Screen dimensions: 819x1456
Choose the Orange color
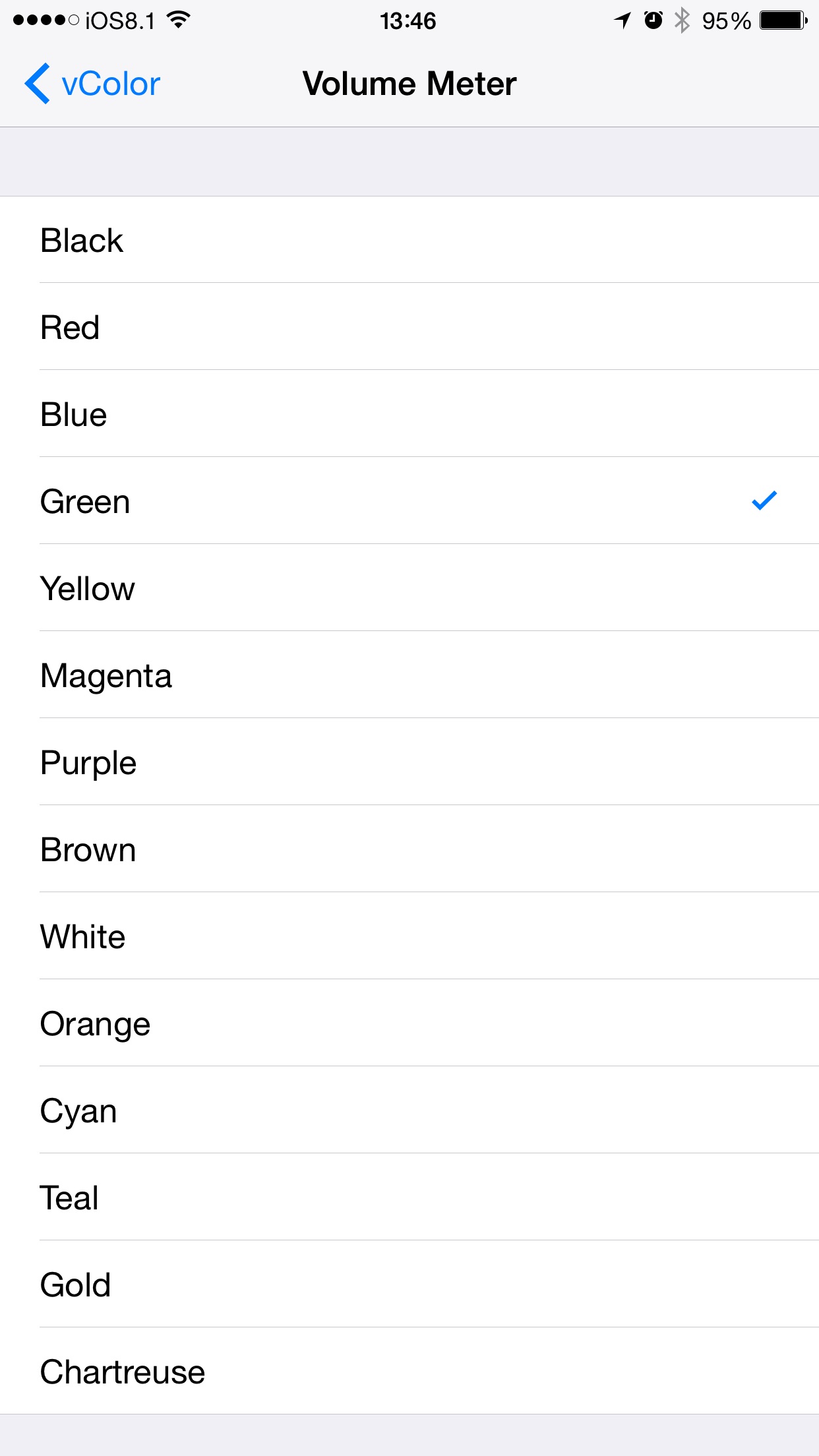tap(409, 1023)
